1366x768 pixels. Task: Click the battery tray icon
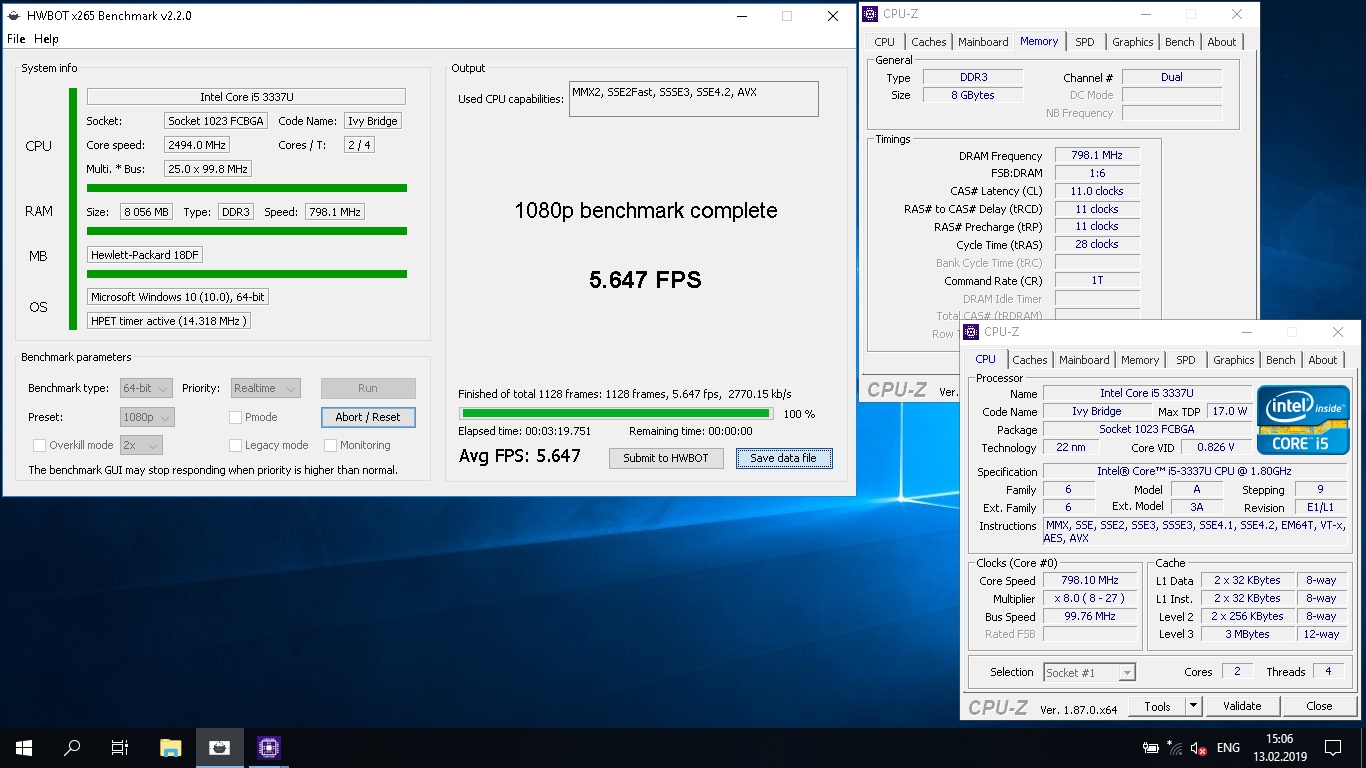click(1151, 748)
